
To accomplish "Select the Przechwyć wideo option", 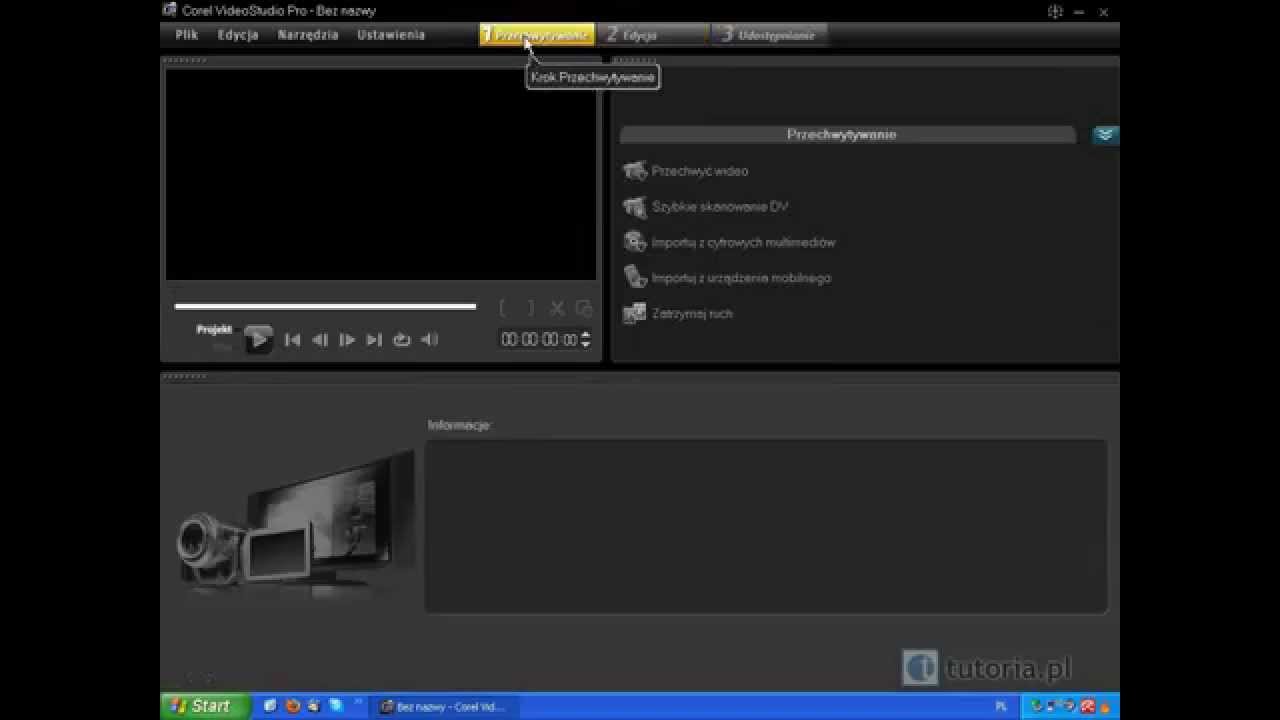I will [x=700, y=171].
